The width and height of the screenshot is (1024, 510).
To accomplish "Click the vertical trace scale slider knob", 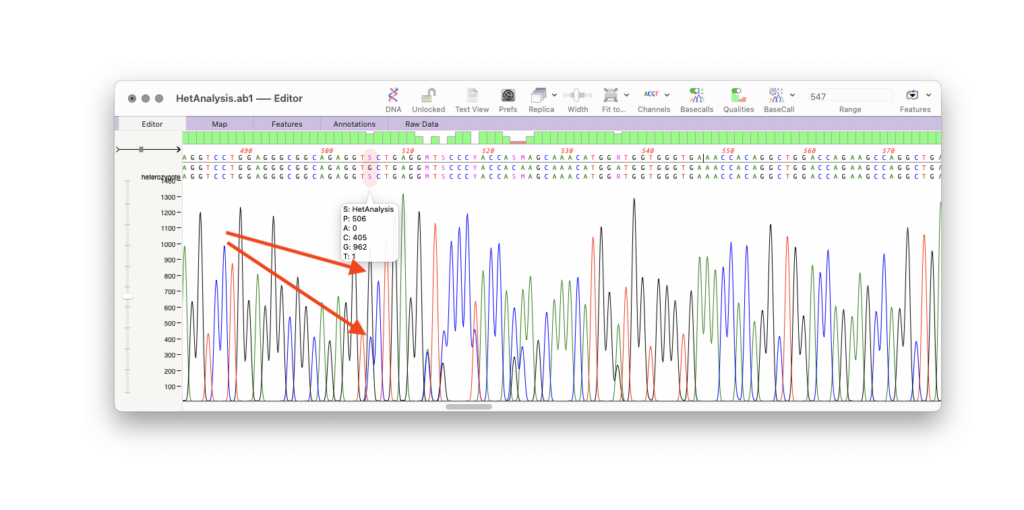I will [x=127, y=296].
